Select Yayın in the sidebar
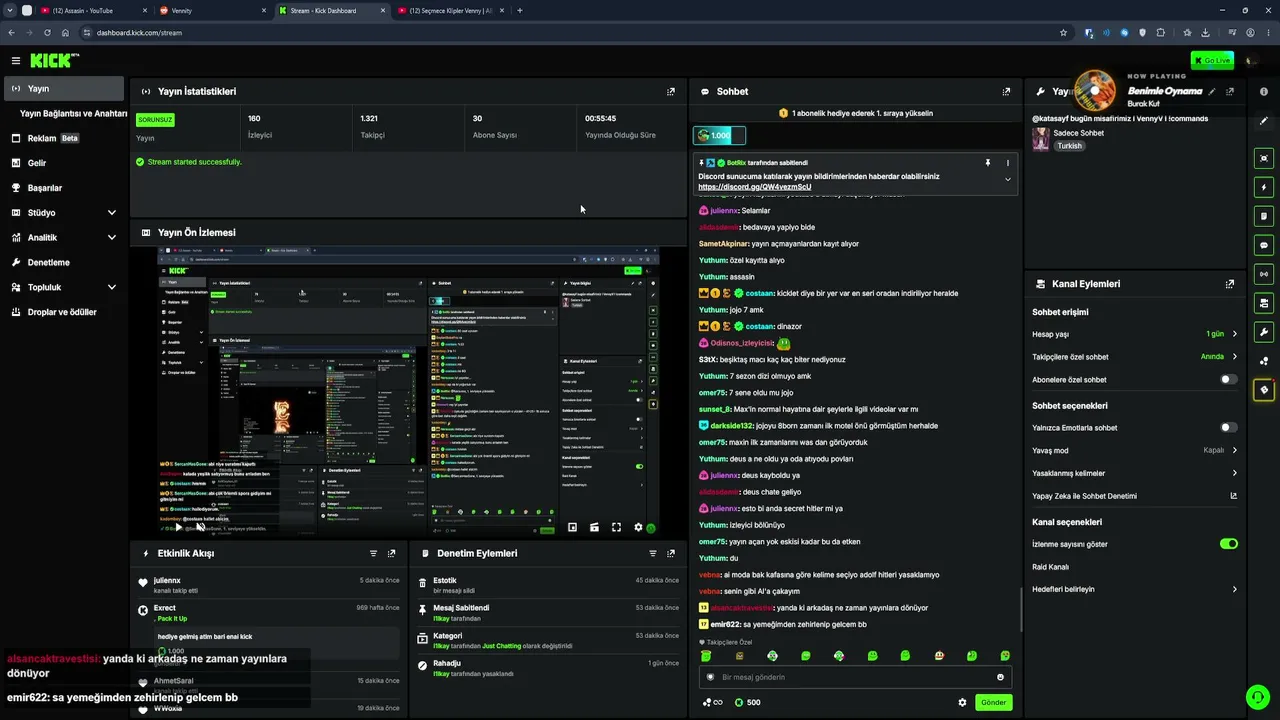The width and height of the screenshot is (1280, 720). click(62, 89)
